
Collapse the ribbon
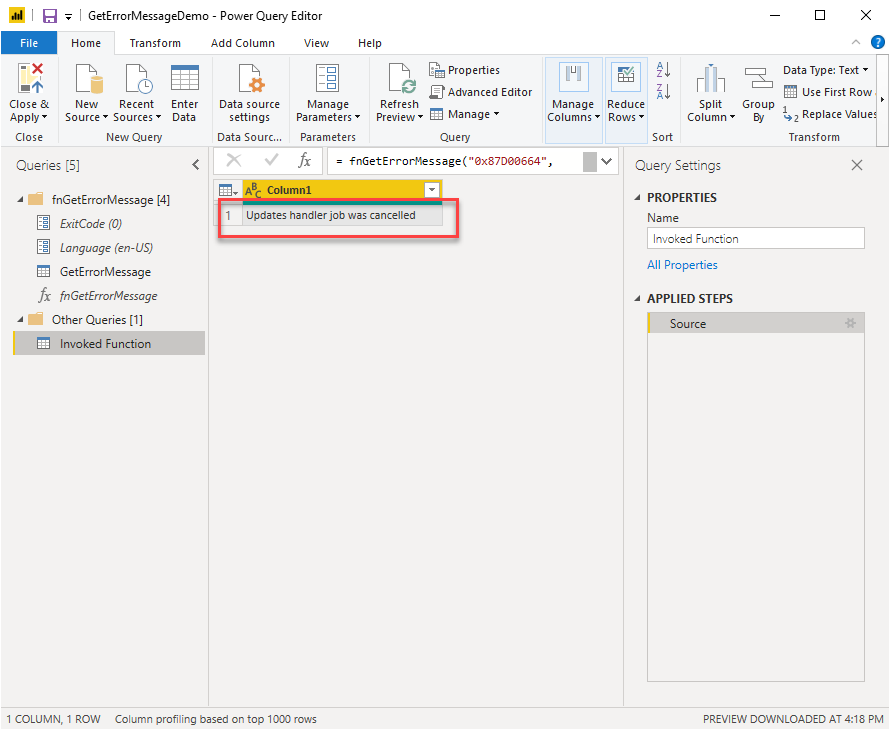(856, 42)
